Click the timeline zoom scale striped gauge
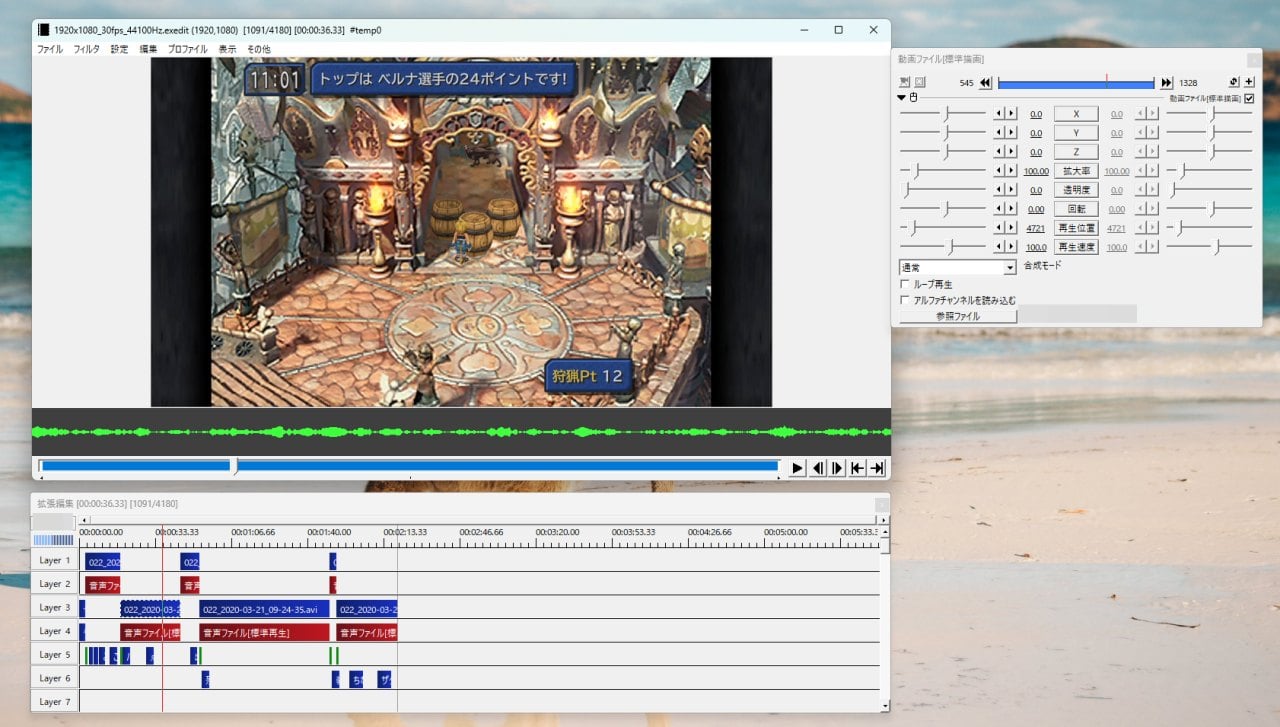The height and width of the screenshot is (727, 1280). (54, 540)
